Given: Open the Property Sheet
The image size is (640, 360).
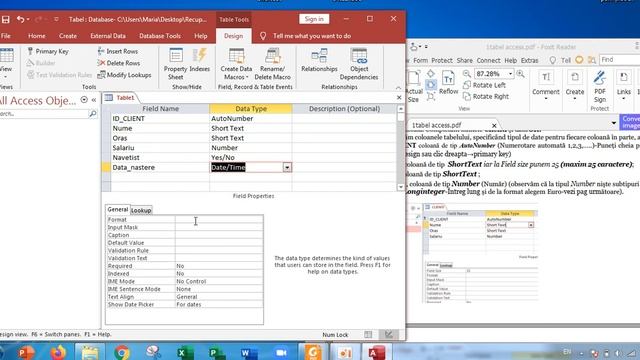Looking at the screenshot, I should click(x=176, y=64).
